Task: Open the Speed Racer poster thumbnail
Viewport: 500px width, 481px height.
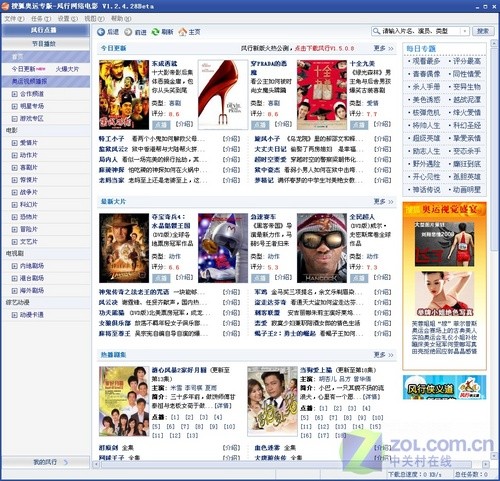Action: tap(223, 248)
